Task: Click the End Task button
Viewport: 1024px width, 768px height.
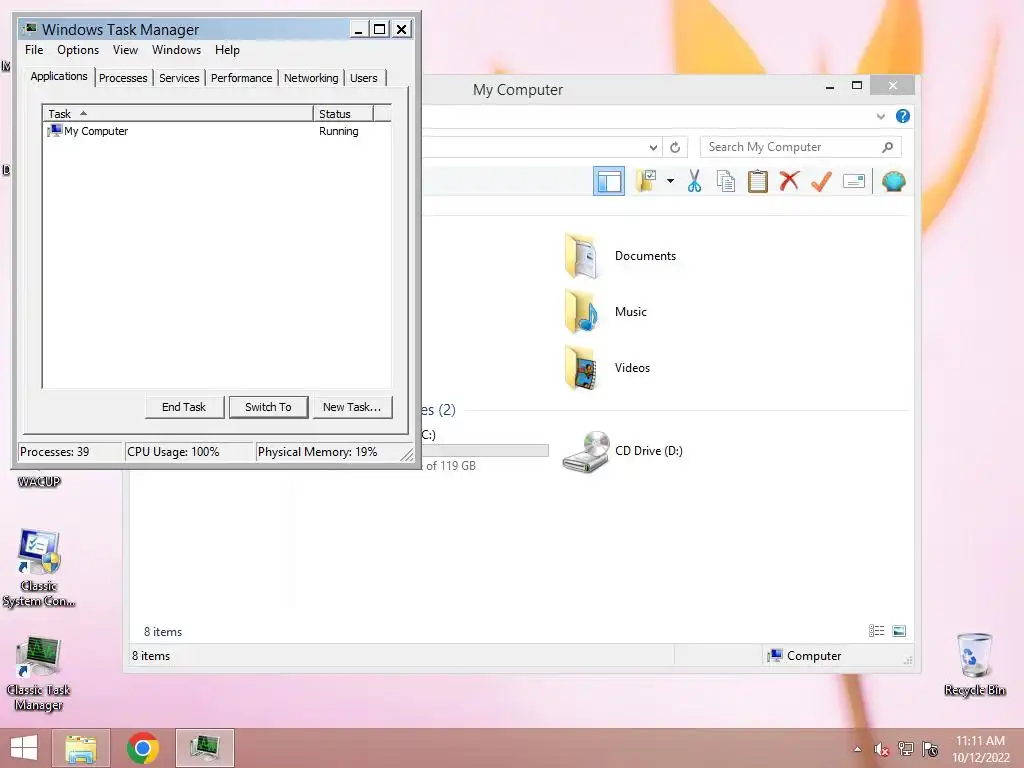Action: [184, 407]
